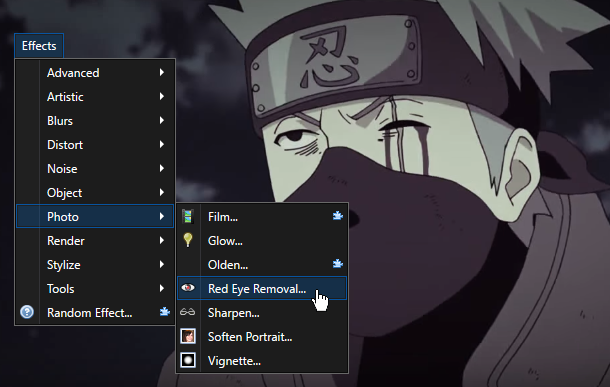Click the Vignette icon
This screenshot has height=387, width=610.
(x=188, y=360)
